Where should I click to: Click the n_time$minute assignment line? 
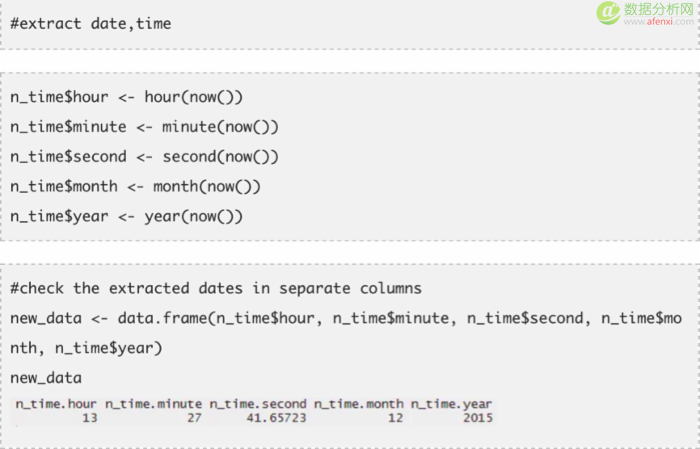(x=144, y=127)
